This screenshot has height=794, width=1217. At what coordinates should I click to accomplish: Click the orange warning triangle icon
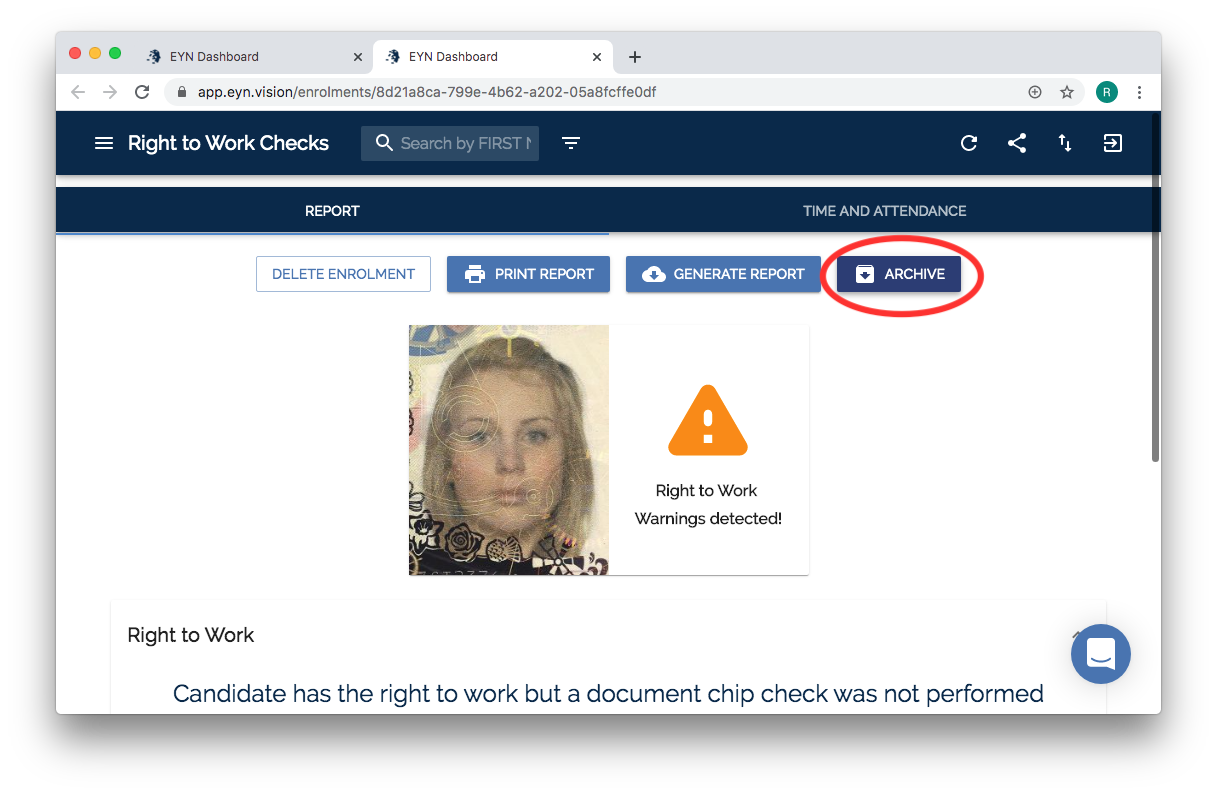pos(708,420)
